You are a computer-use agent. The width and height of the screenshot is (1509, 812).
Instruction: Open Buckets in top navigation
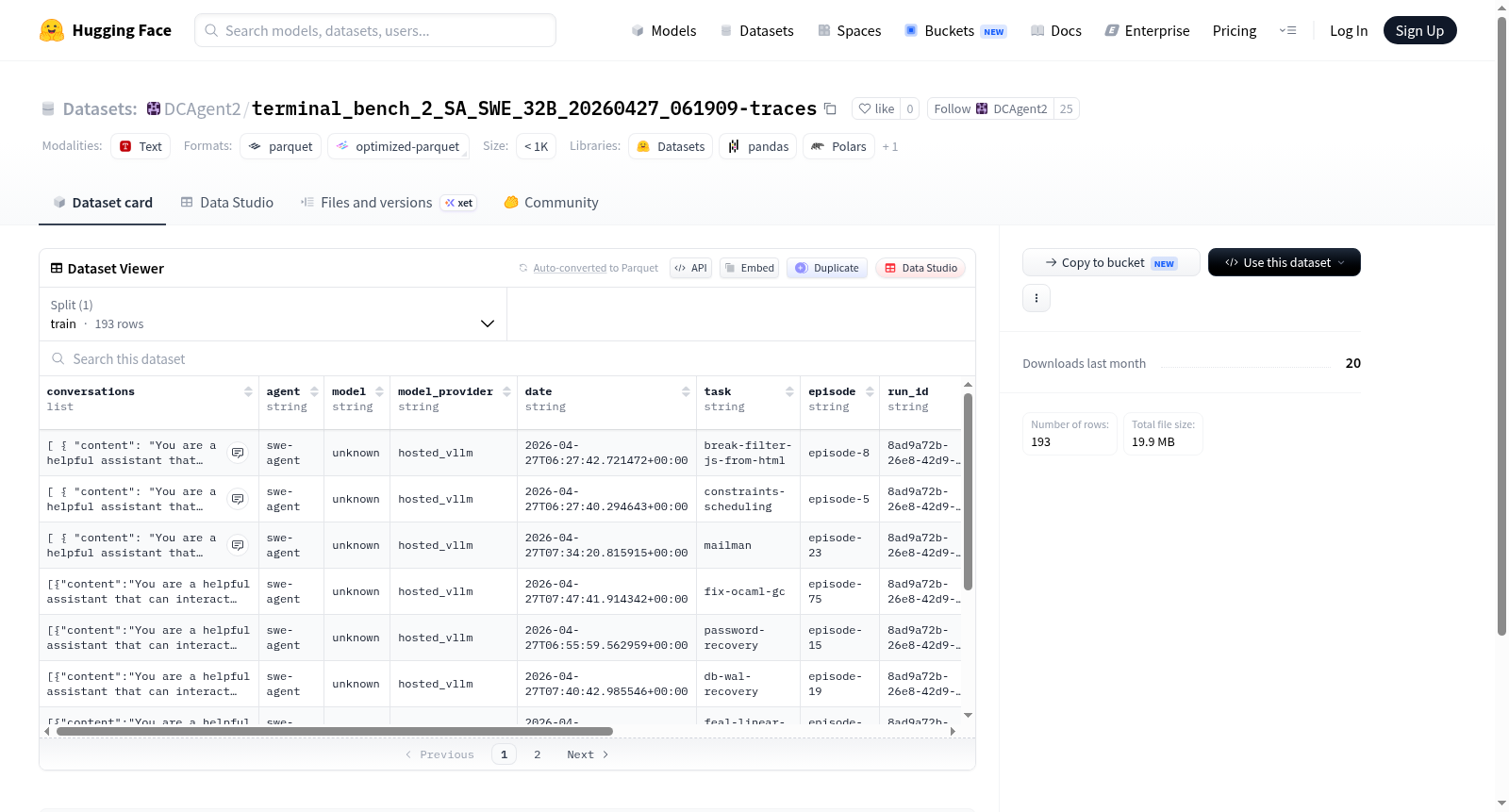tap(955, 30)
